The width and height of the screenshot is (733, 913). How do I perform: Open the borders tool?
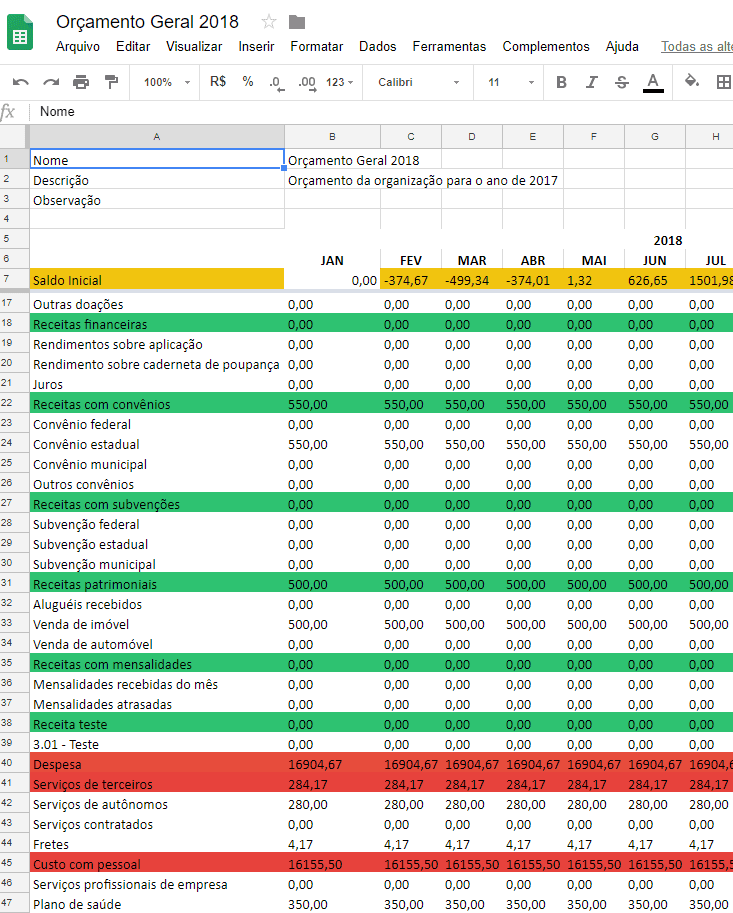[723, 82]
